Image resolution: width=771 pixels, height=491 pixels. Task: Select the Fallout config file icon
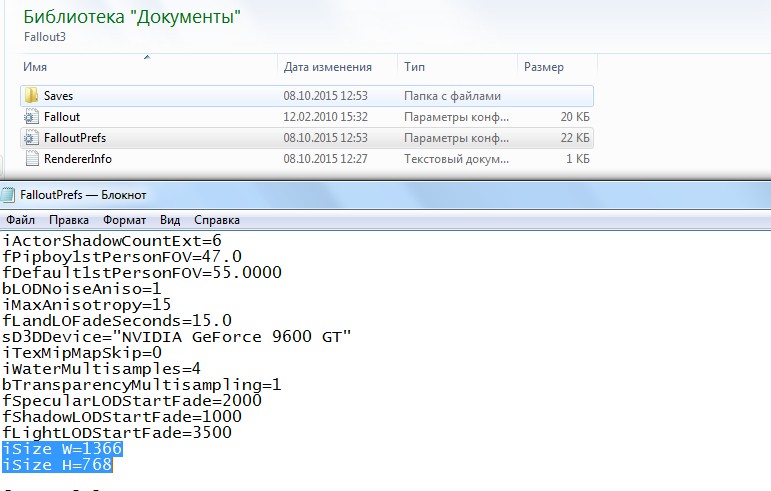(x=31, y=117)
